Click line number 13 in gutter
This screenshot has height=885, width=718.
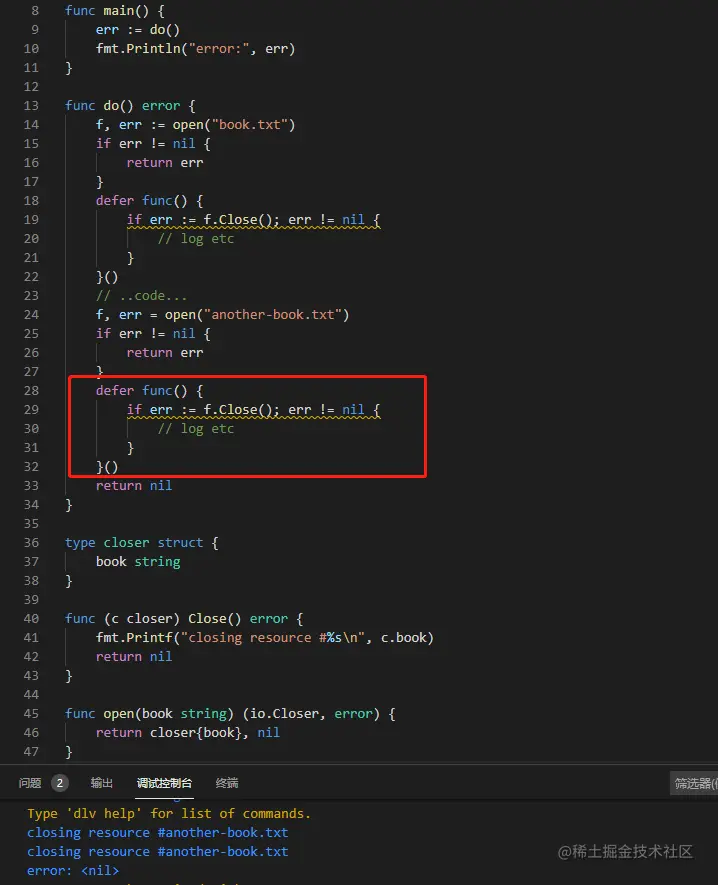(31, 106)
